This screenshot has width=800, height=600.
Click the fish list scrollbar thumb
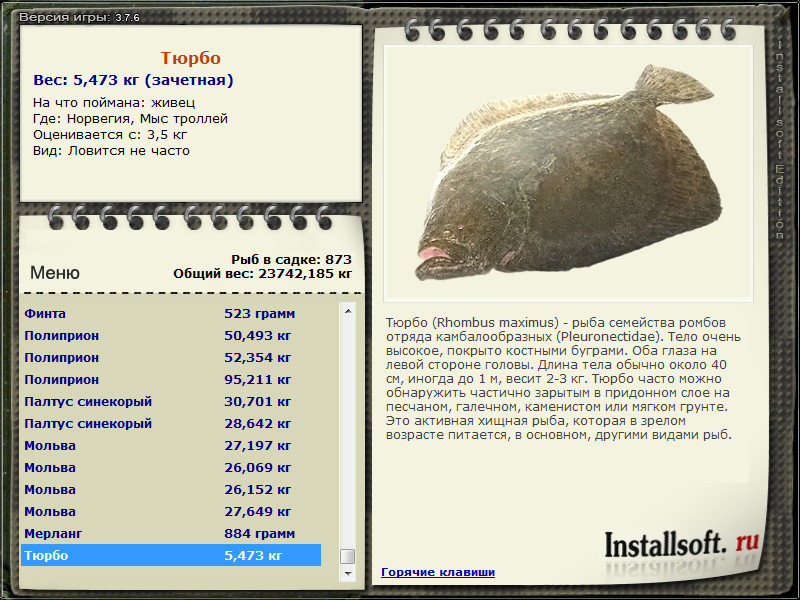tap(348, 556)
